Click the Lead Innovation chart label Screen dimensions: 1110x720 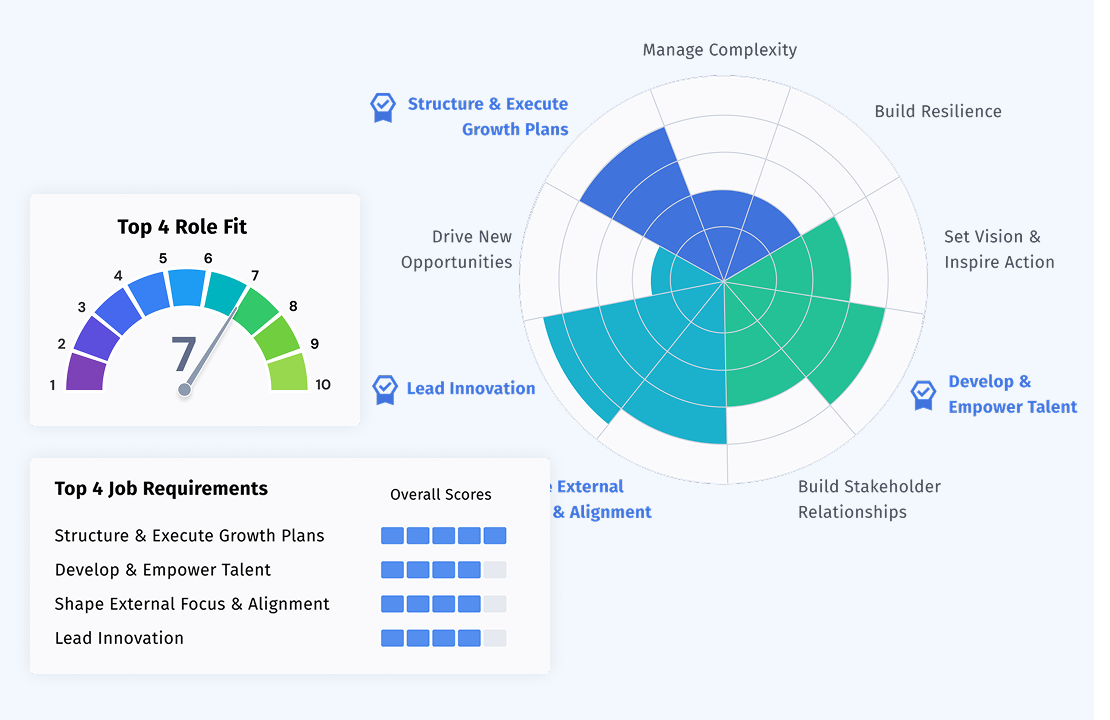471,389
